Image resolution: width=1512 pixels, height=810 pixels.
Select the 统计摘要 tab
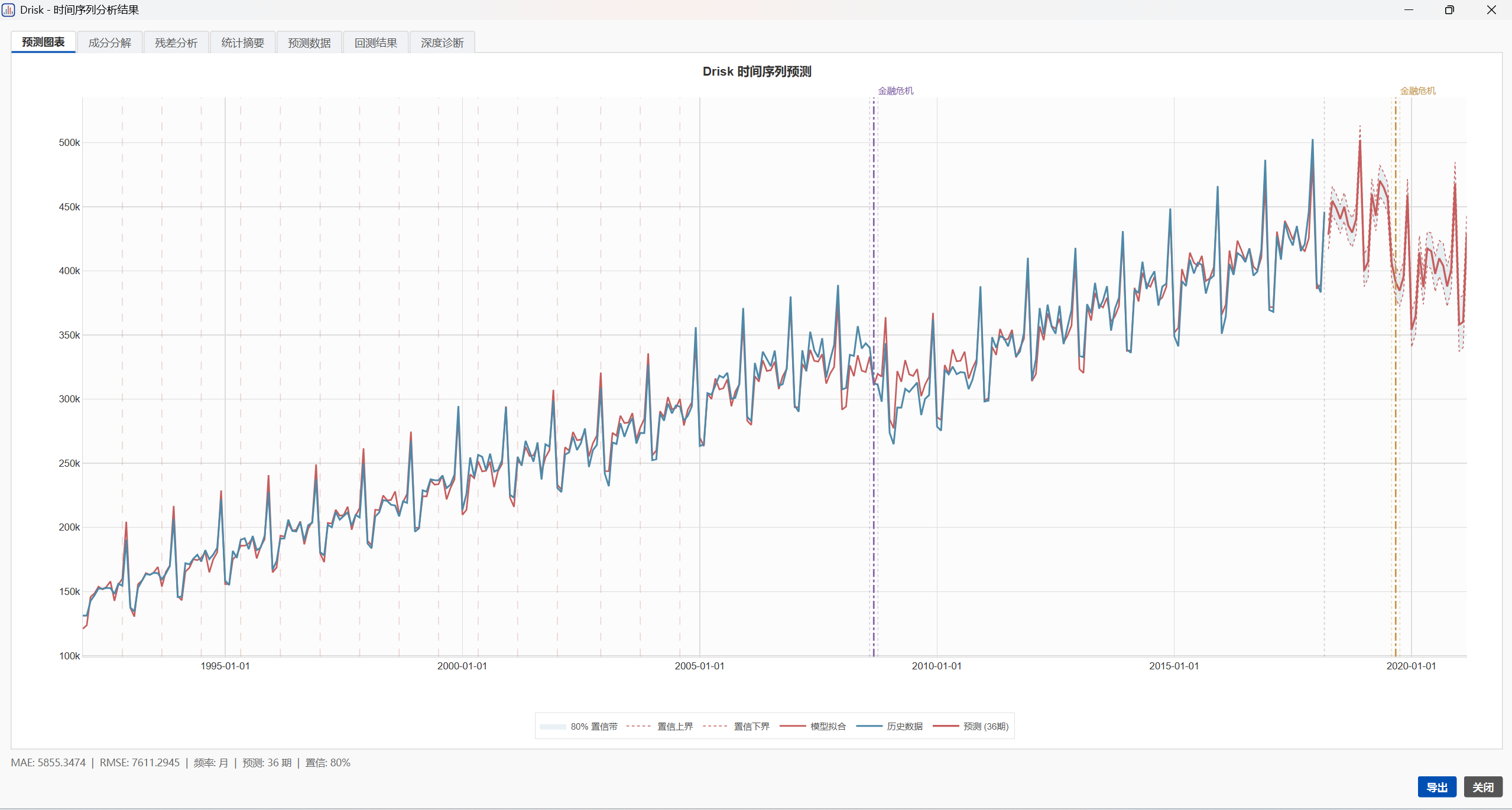pyautogui.click(x=243, y=43)
